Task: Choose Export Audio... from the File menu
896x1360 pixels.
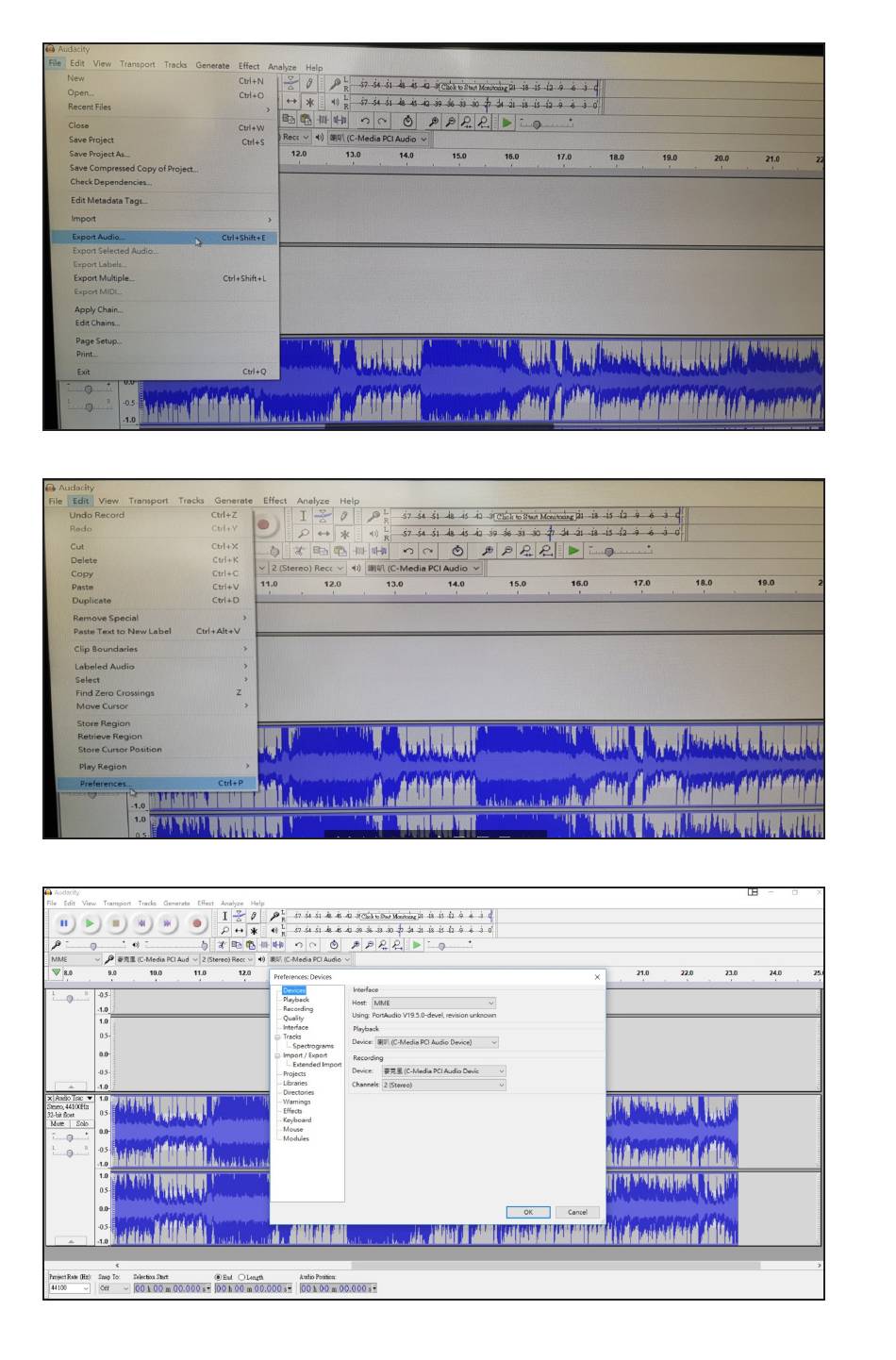Action: tap(98, 238)
